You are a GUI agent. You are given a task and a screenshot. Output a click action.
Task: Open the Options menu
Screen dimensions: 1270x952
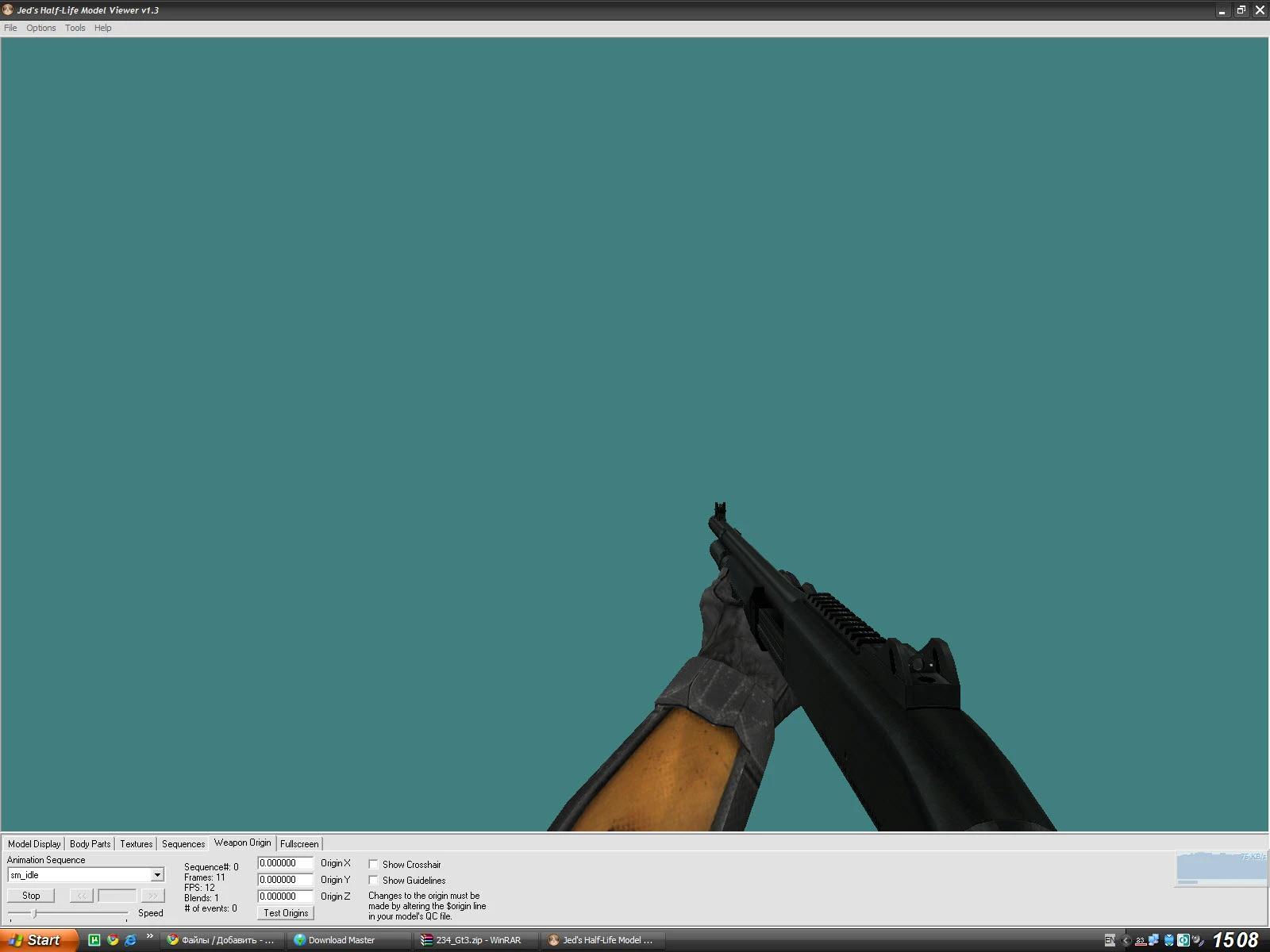(40, 28)
